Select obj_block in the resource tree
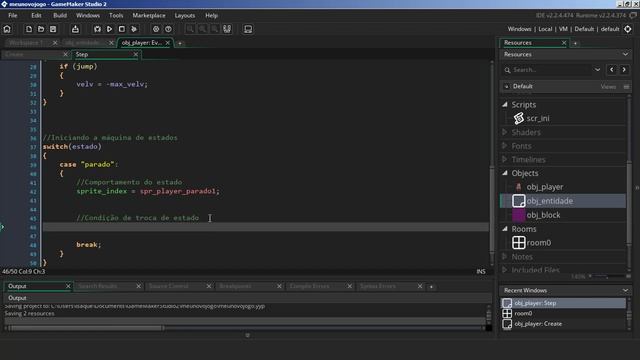The height and width of the screenshot is (360, 640). (x=543, y=215)
